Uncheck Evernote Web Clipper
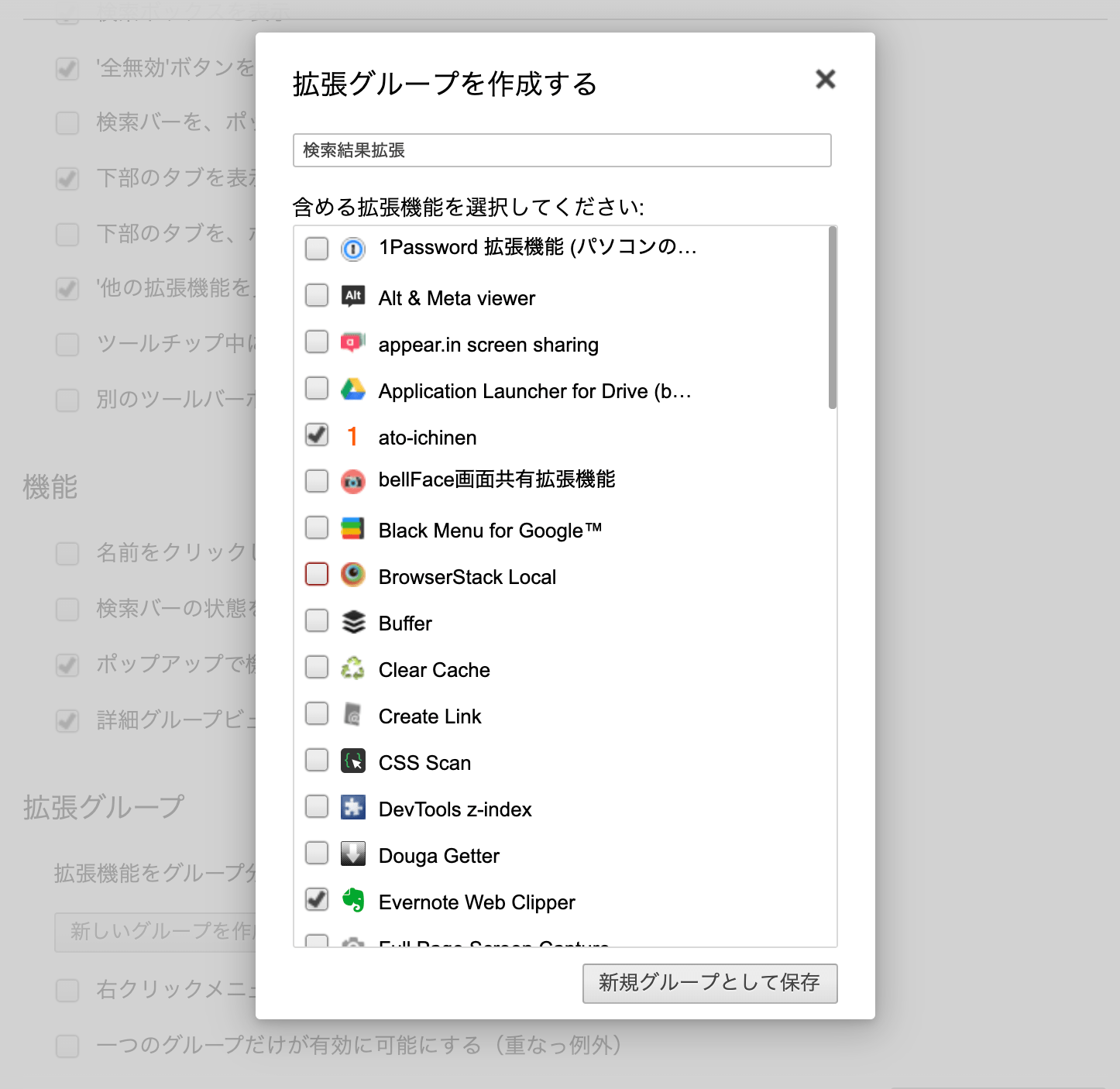The width and height of the screenshot is (1120, 1089). tap(316, 900)
